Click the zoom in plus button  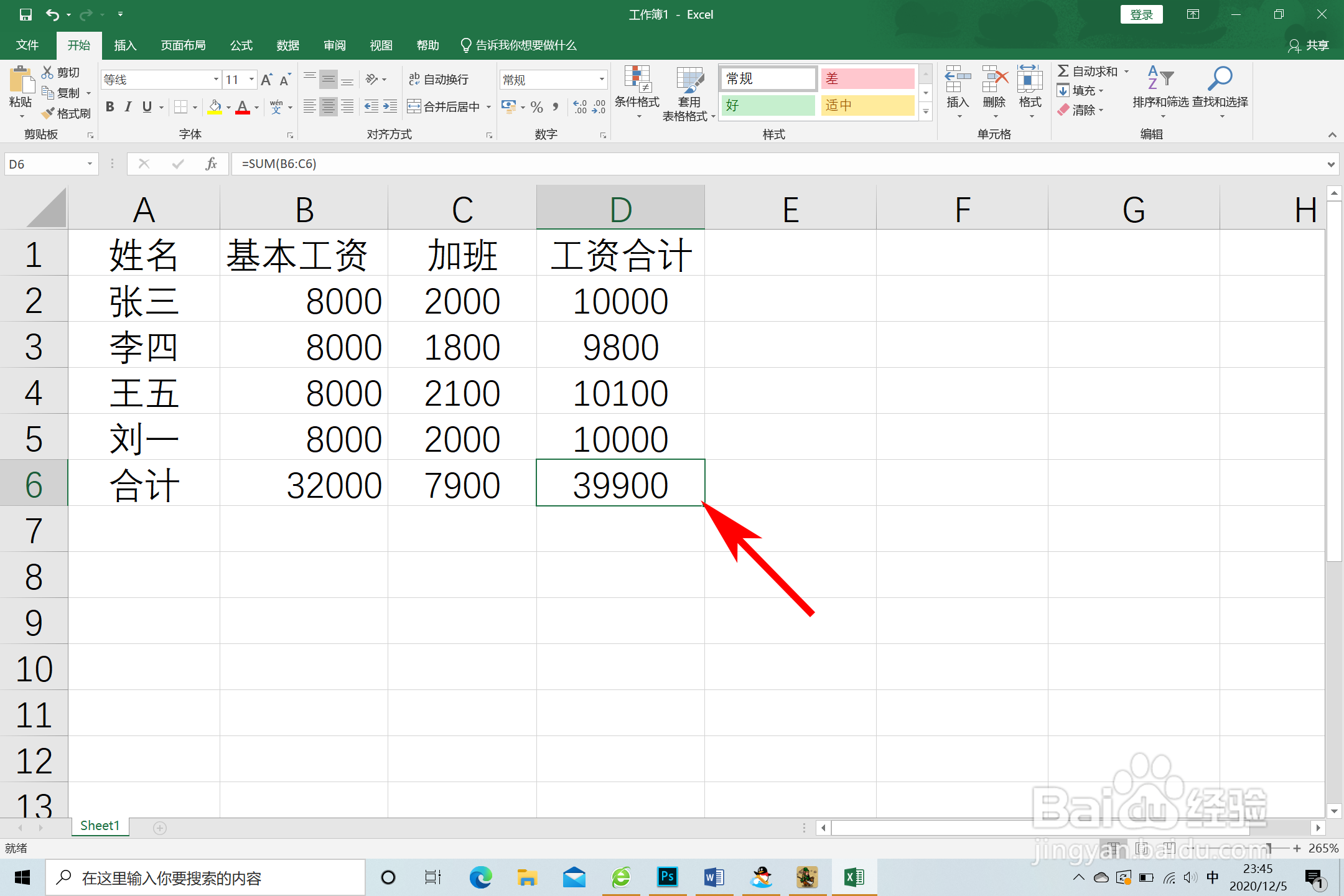coord(1297,848)
